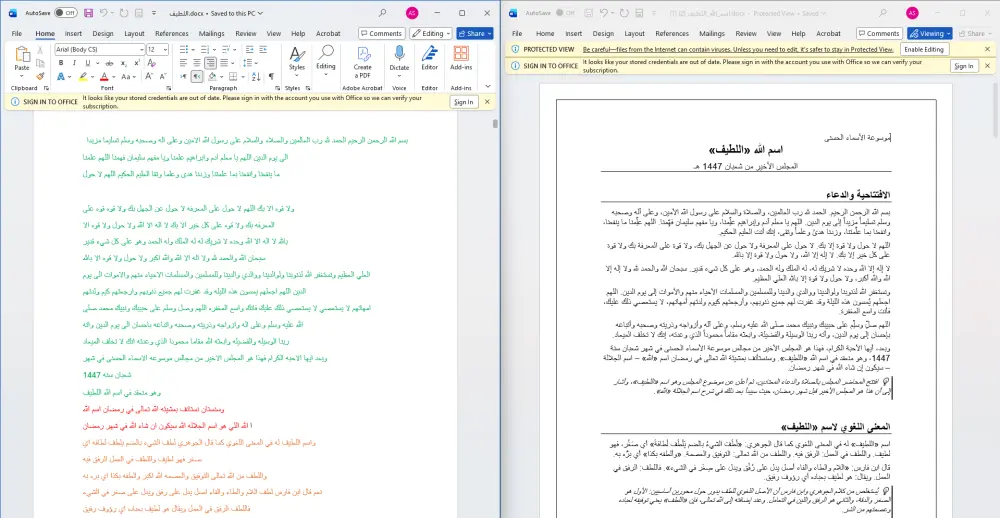Collapse the ribbon chevron in left window

pos(488,86)
